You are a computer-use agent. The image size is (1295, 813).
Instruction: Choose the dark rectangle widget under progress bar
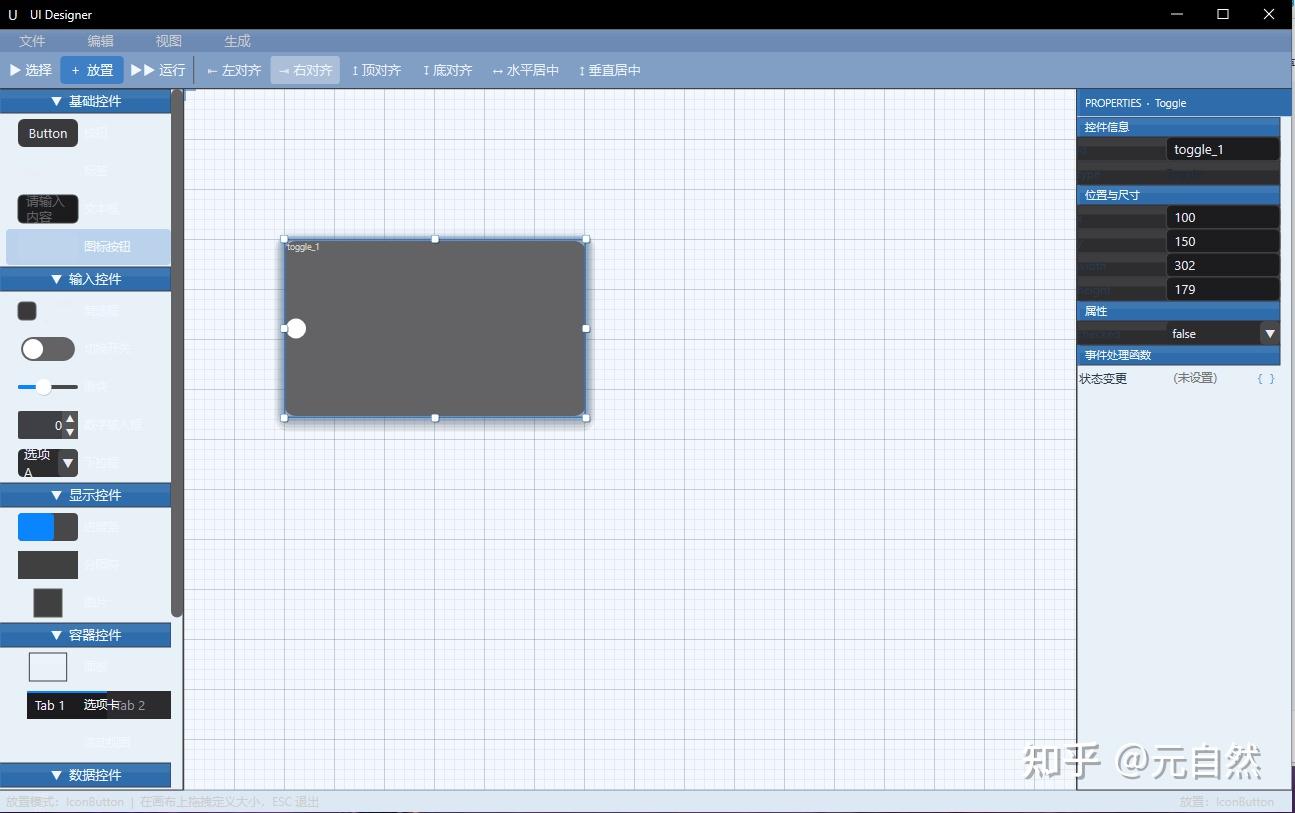[x=48, y=565]
